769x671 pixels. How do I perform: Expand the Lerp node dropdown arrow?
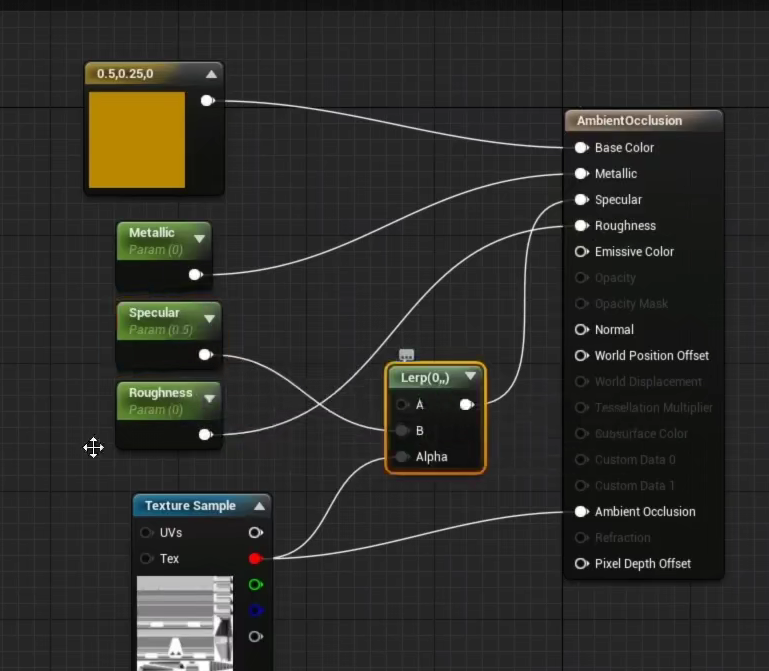pyautogui.click(x=470, y=377)
